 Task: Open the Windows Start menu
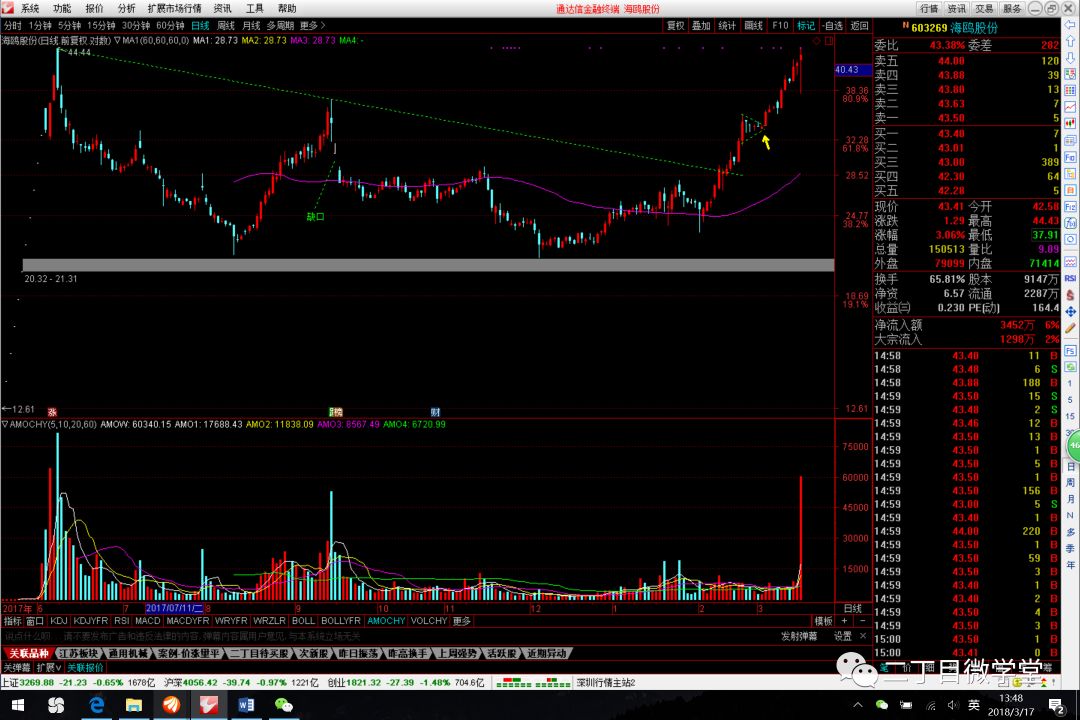(x=18, y=705)
